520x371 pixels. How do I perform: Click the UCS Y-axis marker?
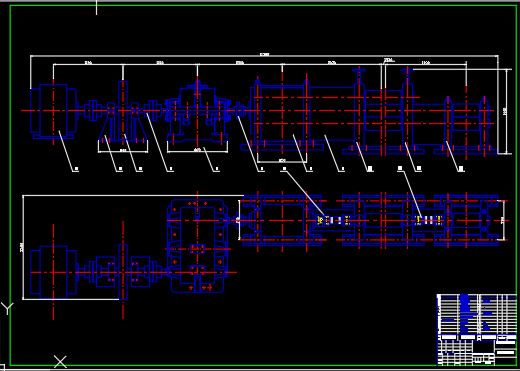point(7,308)
